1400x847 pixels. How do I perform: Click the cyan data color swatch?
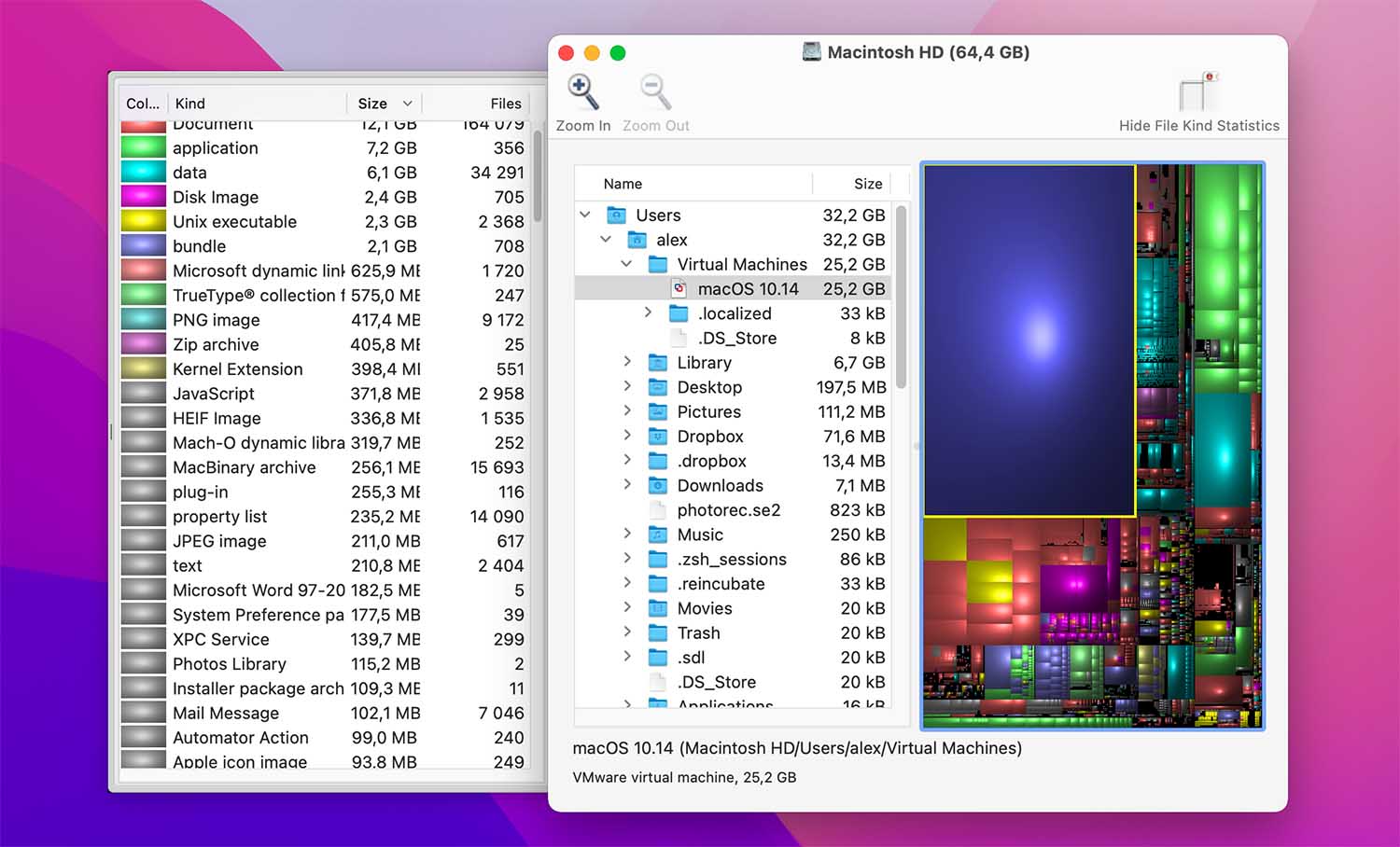coord(143,173)
